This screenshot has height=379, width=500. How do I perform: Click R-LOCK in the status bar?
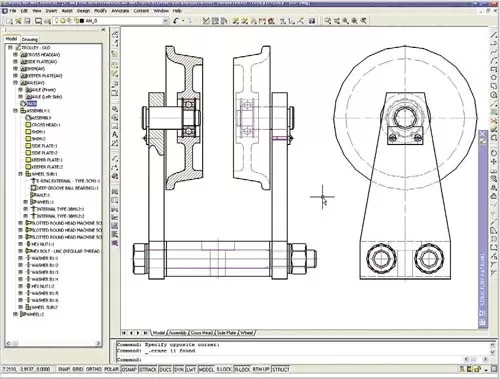click(242, 369)
